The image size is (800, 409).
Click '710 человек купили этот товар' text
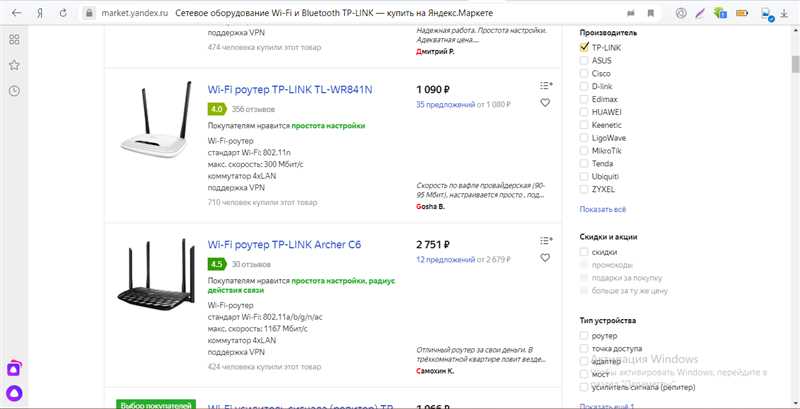click(x=262, y=202)
